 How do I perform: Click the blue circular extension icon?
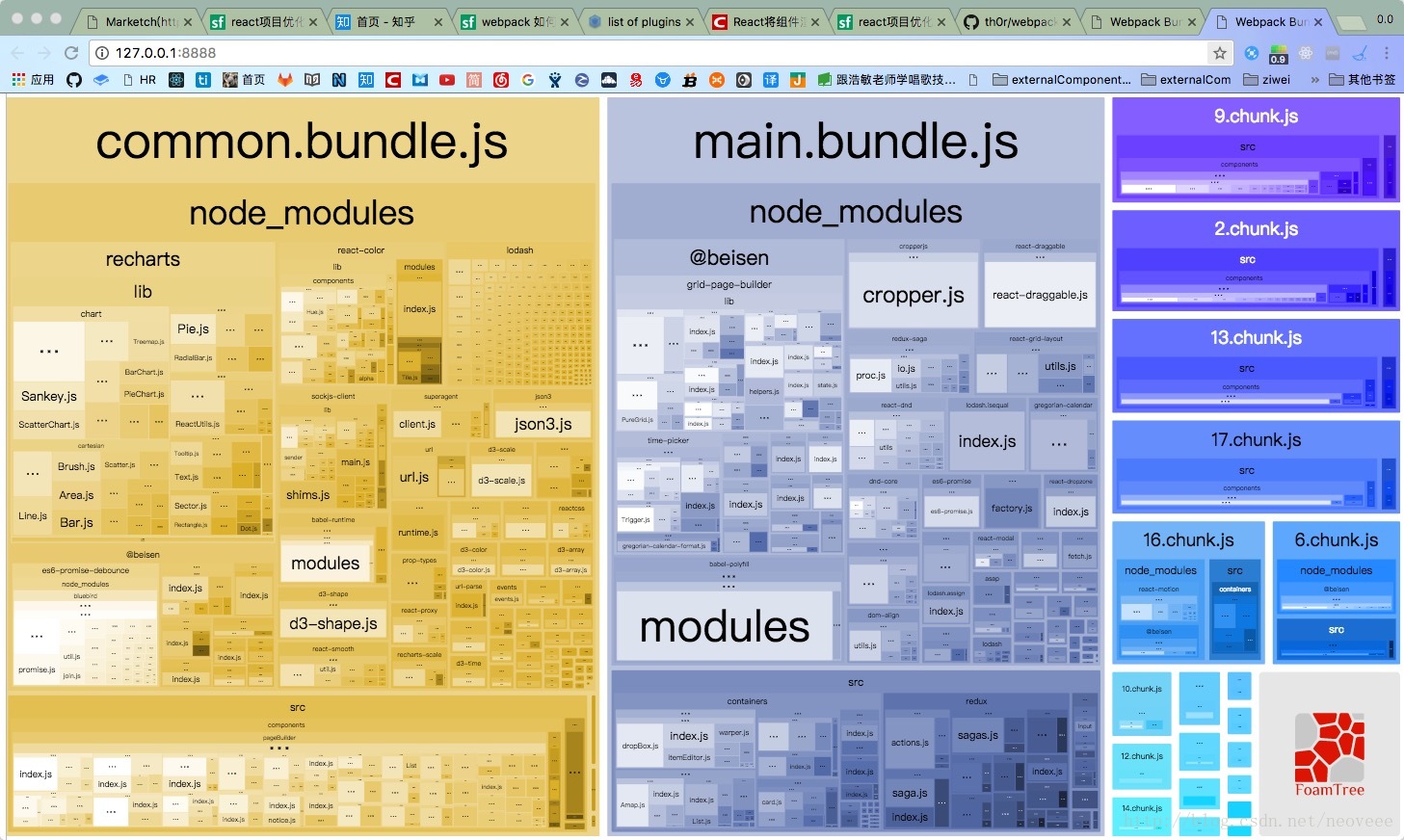[1251, 53]
